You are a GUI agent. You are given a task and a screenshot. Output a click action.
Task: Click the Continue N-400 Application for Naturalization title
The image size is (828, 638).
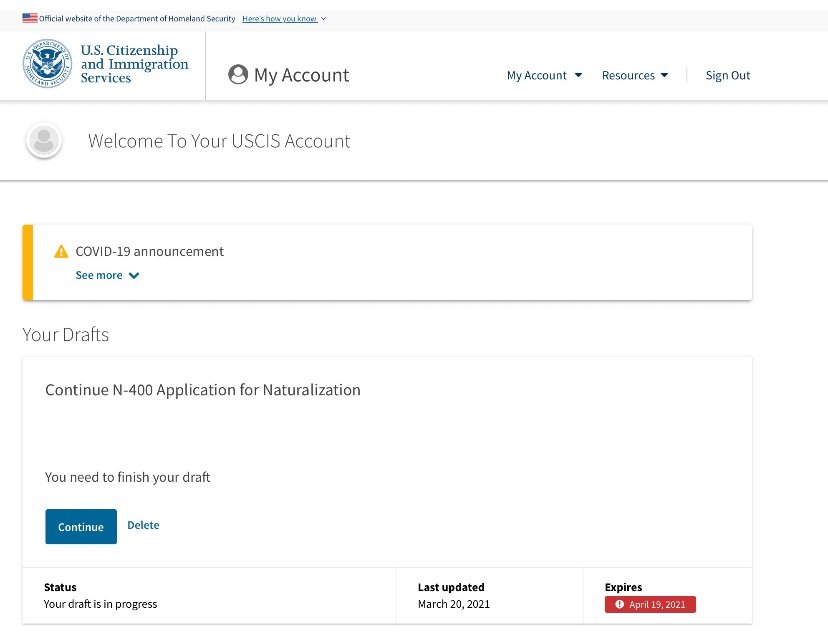coord(203,390)
